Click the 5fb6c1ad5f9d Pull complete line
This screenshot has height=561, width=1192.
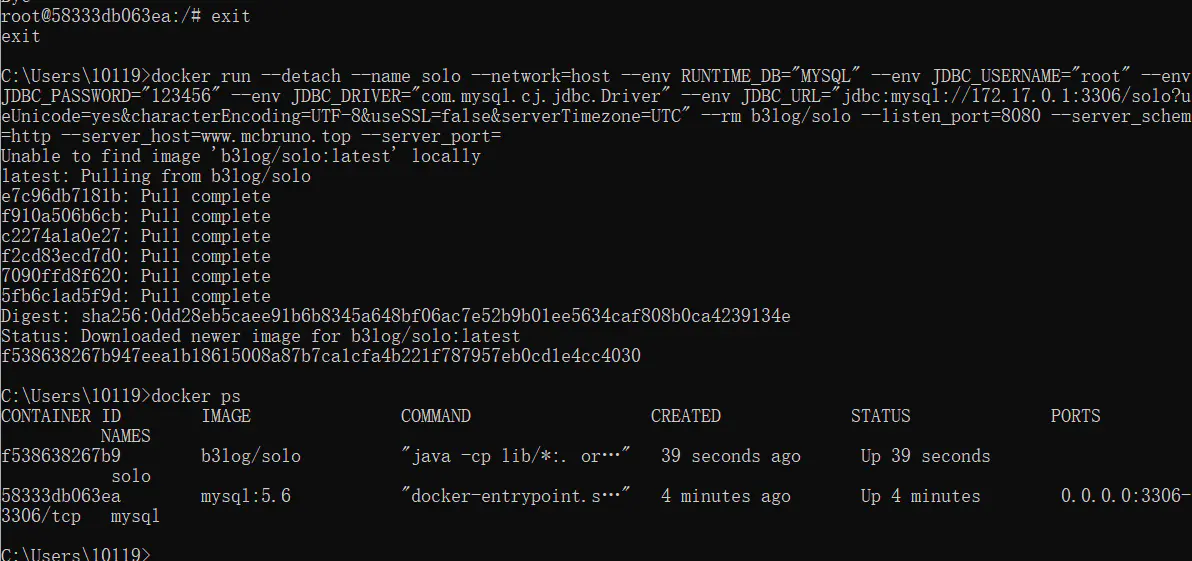136,296
